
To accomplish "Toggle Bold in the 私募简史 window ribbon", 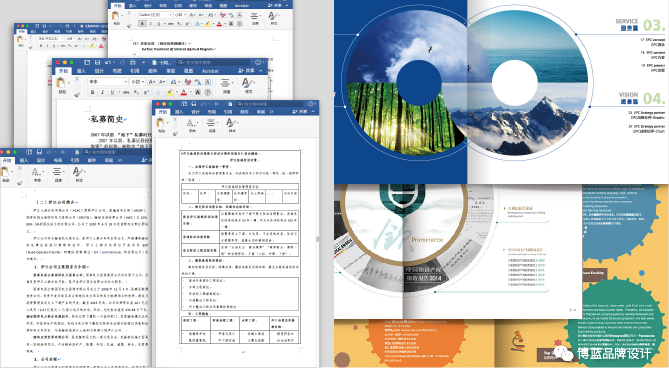I will [93, 92].
